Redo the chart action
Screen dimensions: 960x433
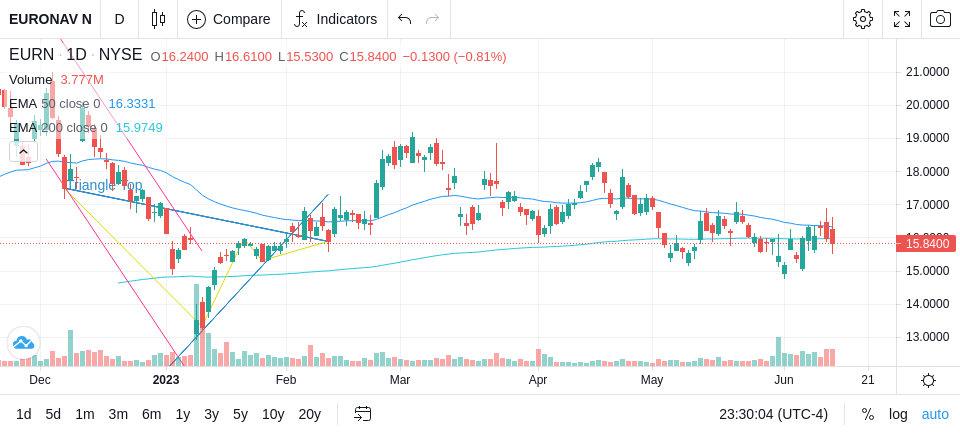433,19
